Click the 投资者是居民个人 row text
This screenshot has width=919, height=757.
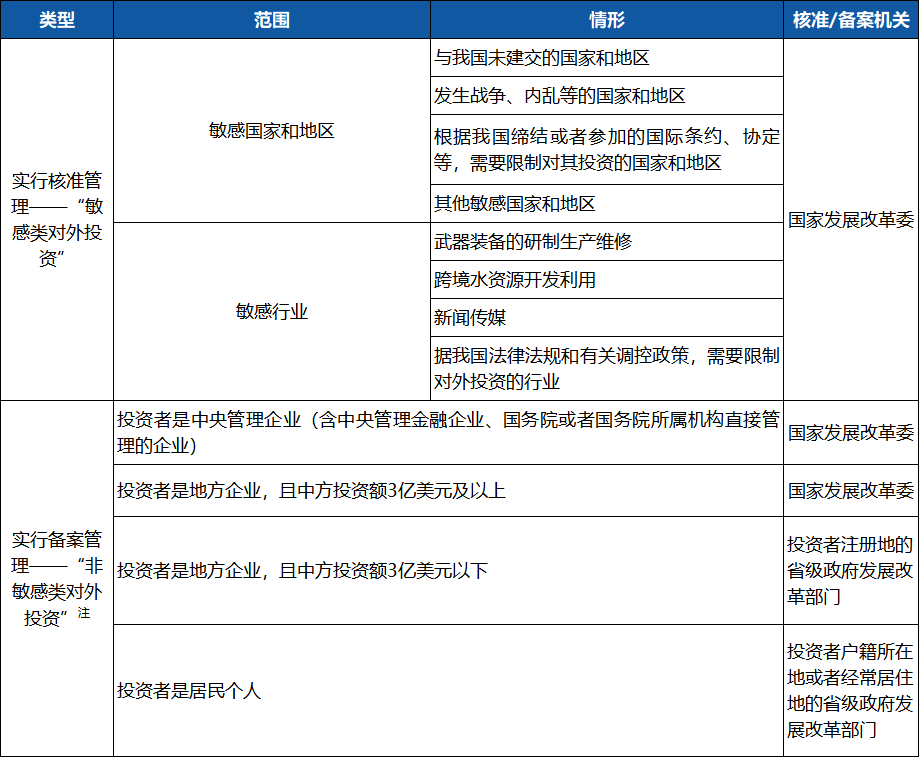tap(189, 691)
